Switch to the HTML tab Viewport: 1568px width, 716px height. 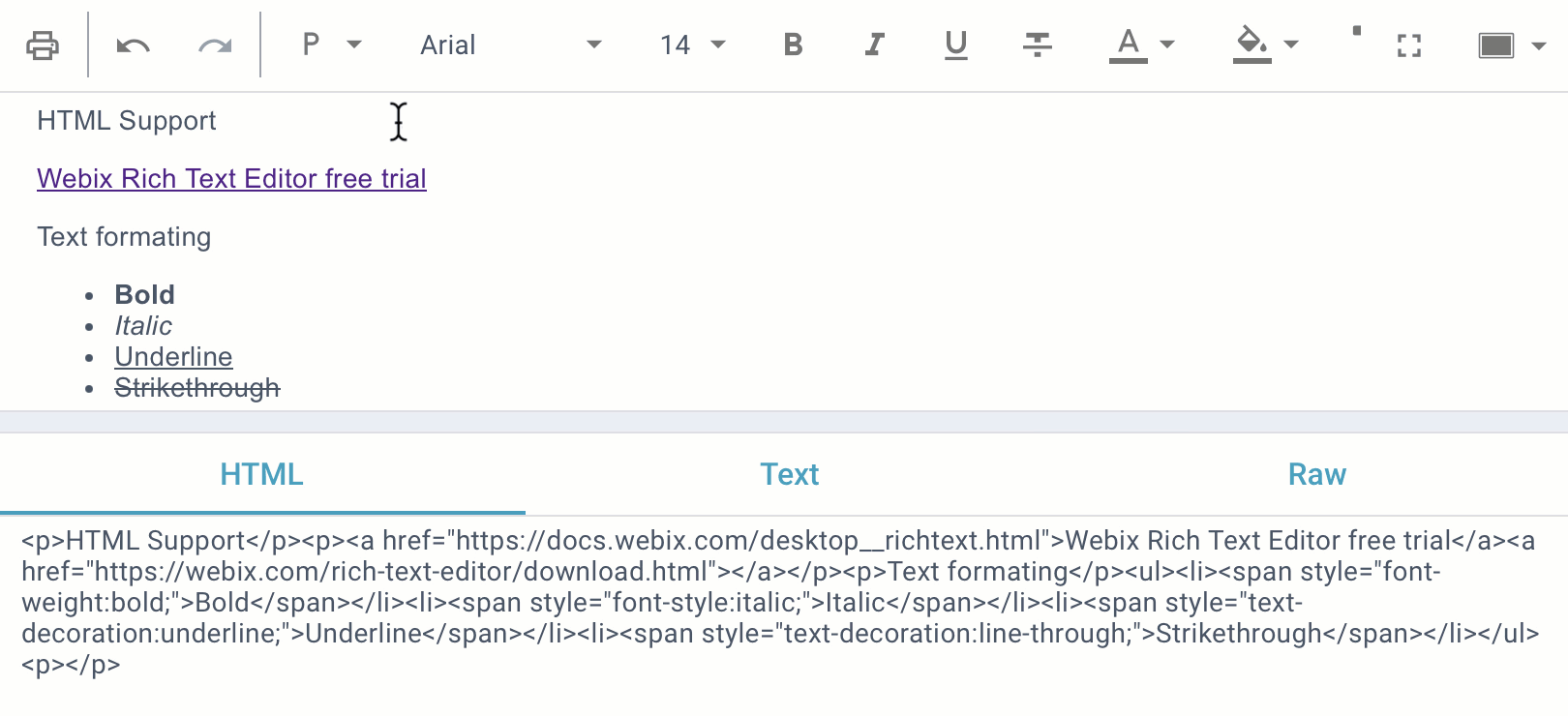[262, 474]
